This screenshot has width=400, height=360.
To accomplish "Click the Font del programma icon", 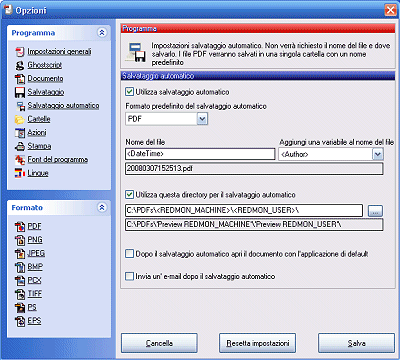I will click(20, 160).
